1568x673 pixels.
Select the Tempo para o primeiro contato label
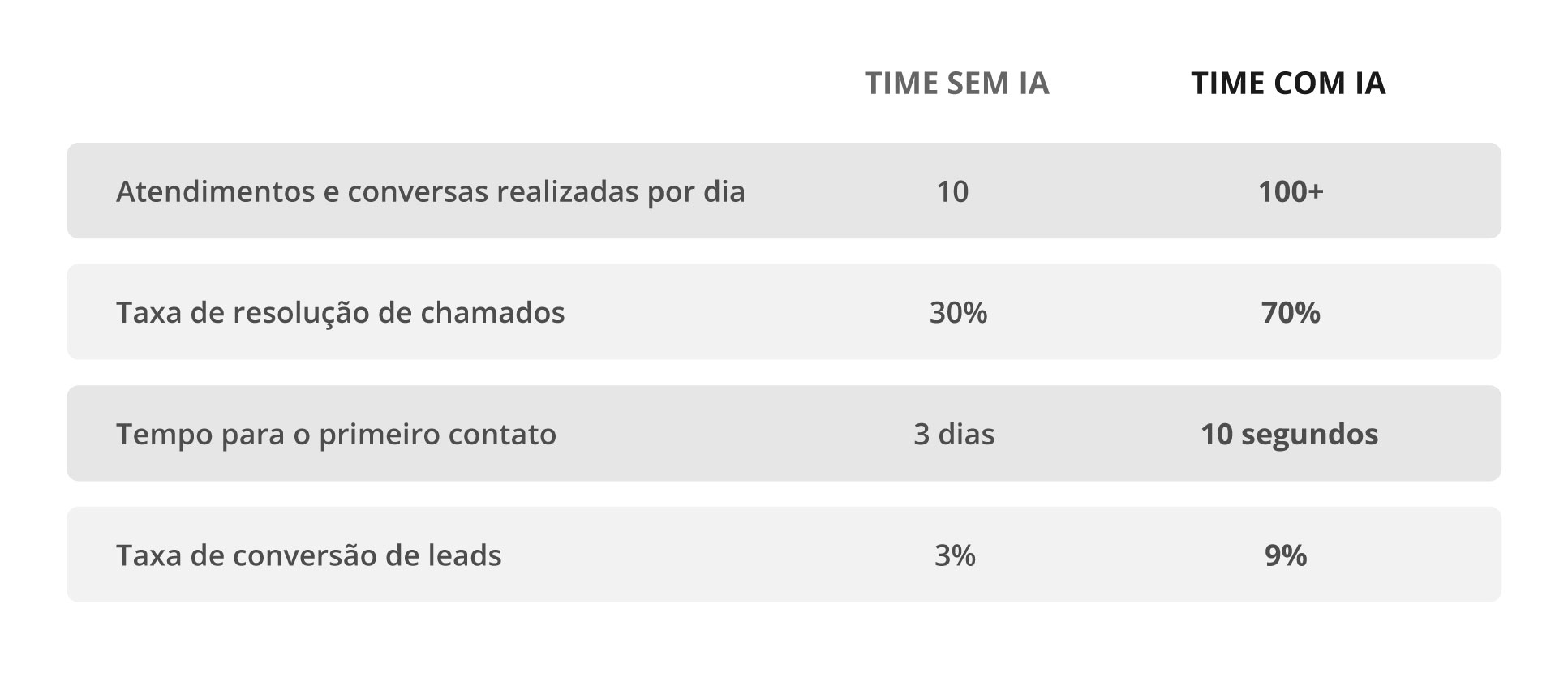point(337,435)
